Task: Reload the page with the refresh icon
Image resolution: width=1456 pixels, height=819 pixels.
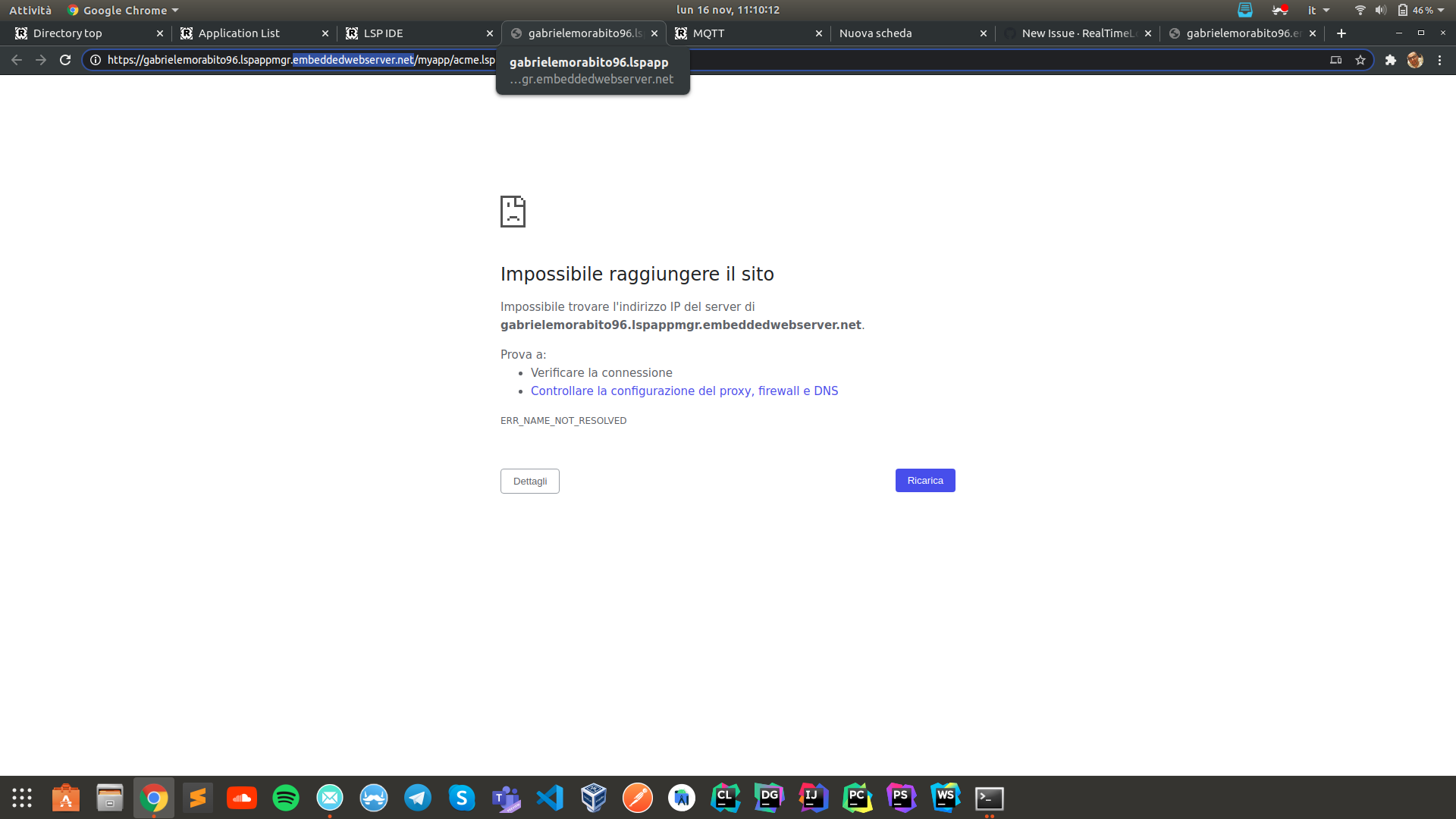Action: pyautogui.click(x=64, y=60)
